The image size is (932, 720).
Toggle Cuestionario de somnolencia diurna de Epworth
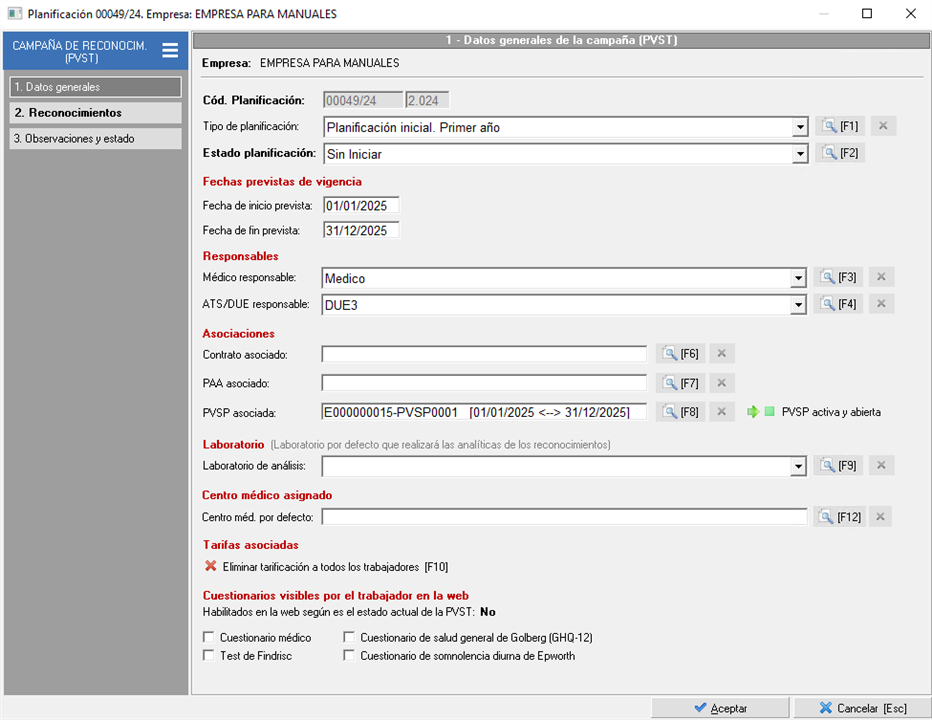tap(349, 656)
